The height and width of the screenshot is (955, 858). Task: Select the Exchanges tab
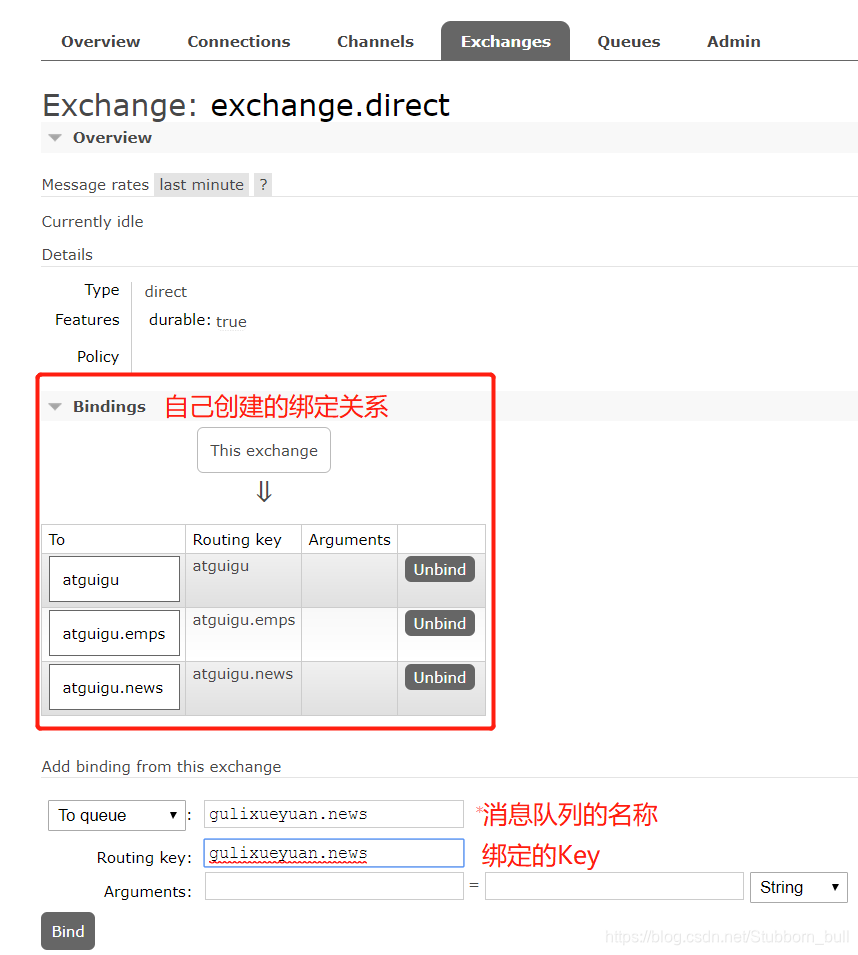[x=505, y=41]
